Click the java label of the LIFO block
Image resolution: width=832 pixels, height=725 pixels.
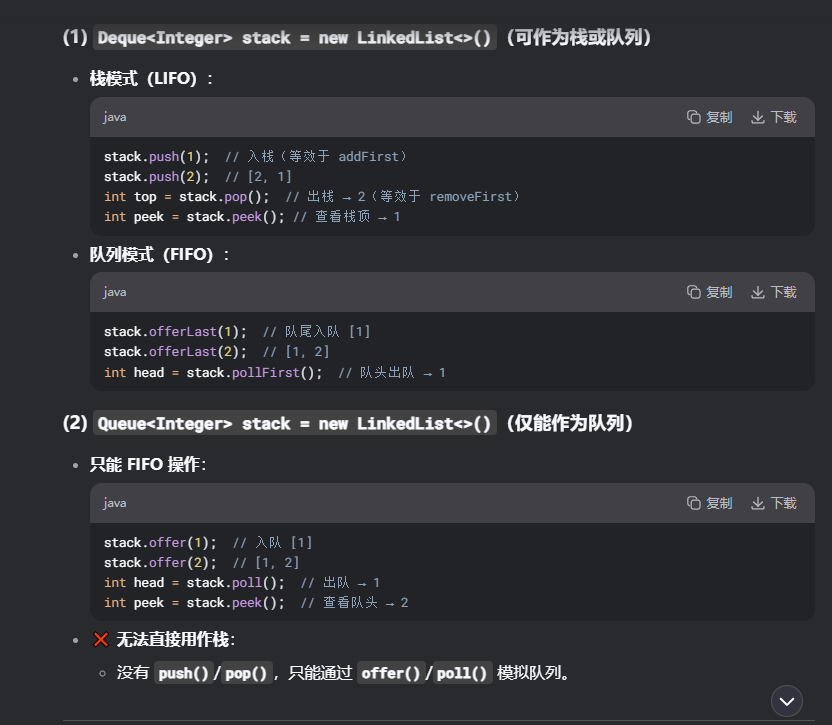(x=115, y=117)
